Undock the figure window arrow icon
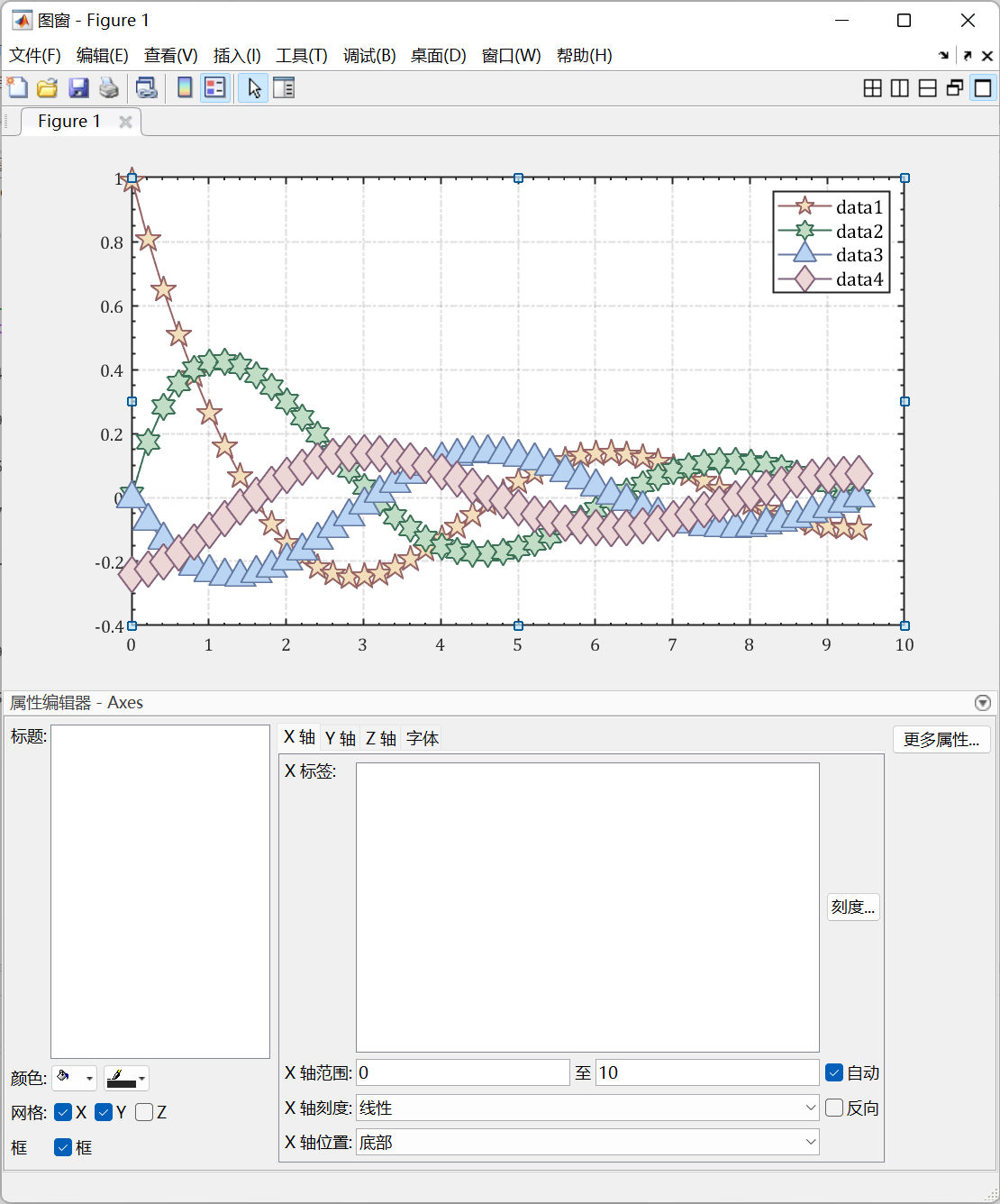This screenshot has width=1000, height=1204. (968, 56)
